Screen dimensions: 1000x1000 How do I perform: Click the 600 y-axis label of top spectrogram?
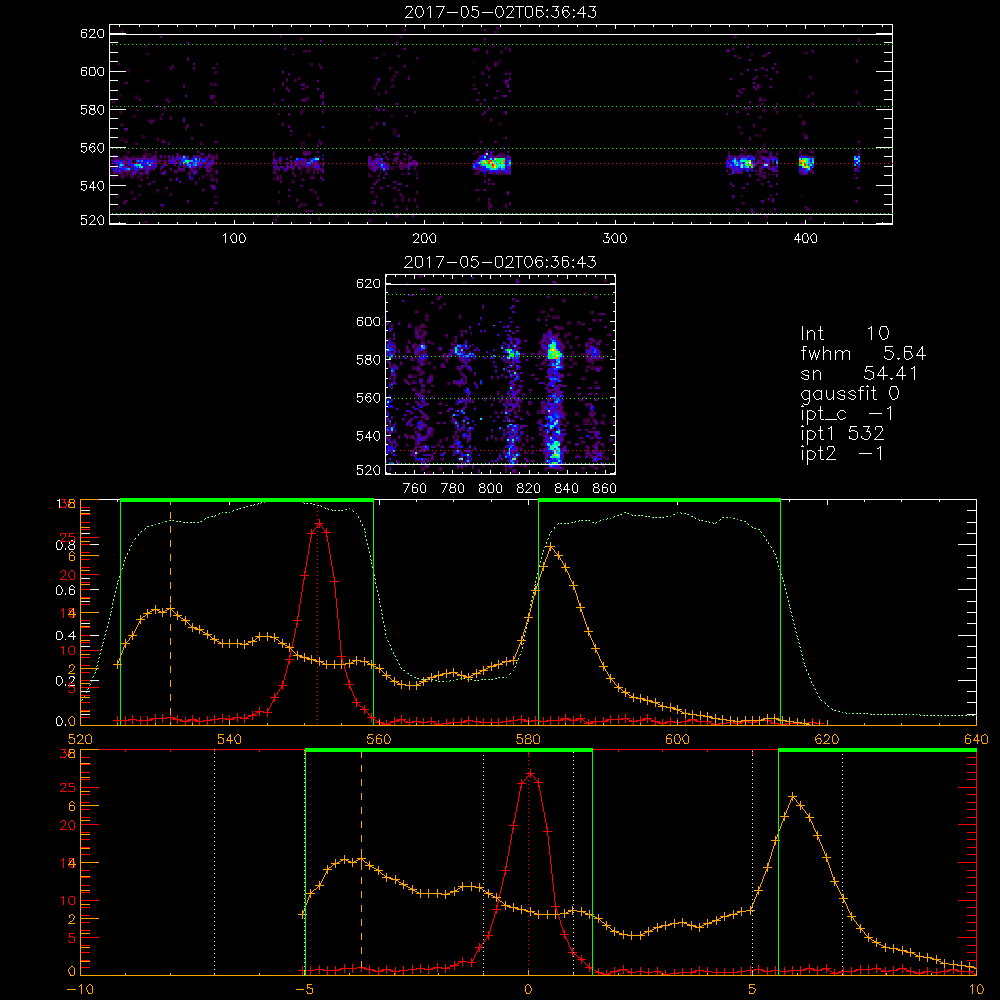click(92, 71)
